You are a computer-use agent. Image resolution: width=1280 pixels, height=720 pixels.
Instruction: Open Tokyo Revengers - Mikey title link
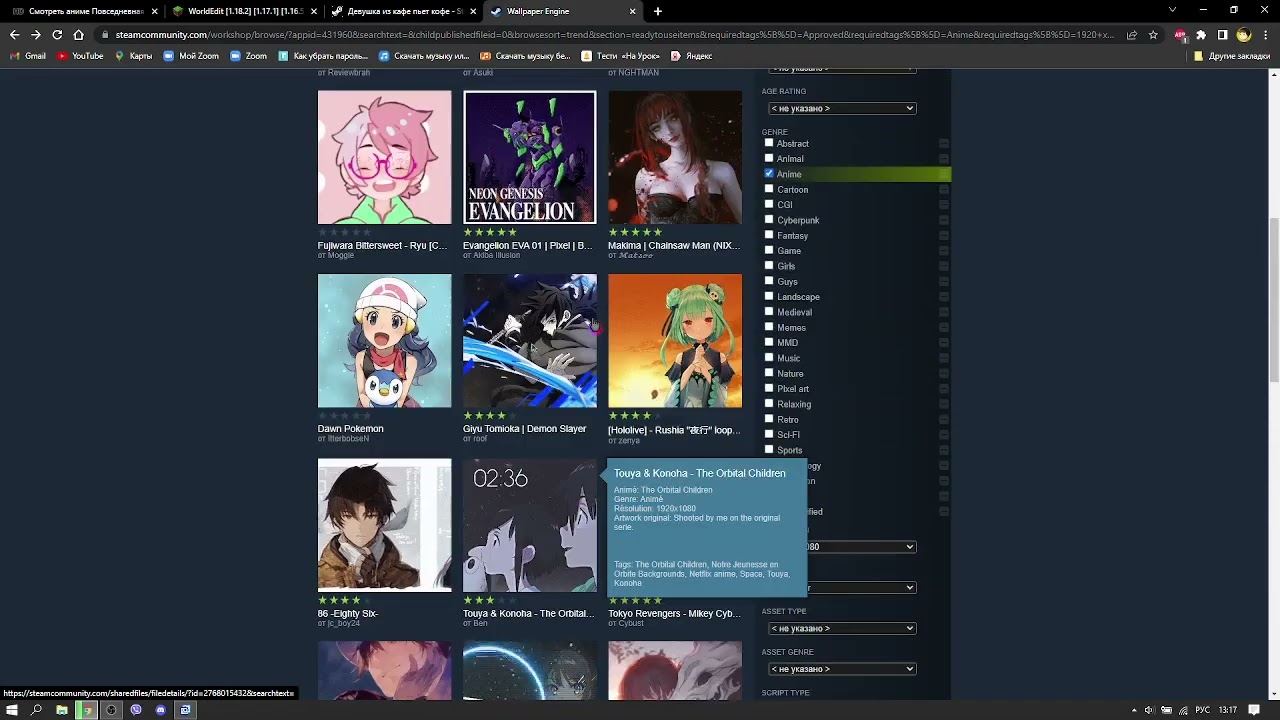[x=674, y=613]
